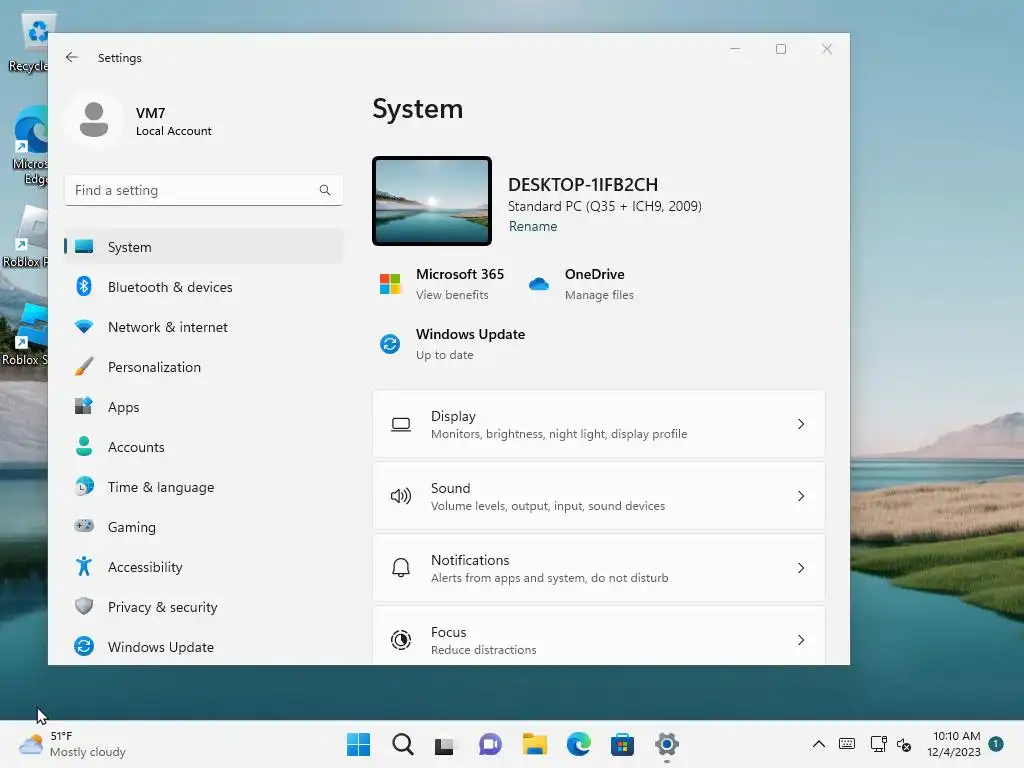
Task: Click the desktop wallpaper preview thumbnail
Action: pyautogui.click(x=432, y=201)
